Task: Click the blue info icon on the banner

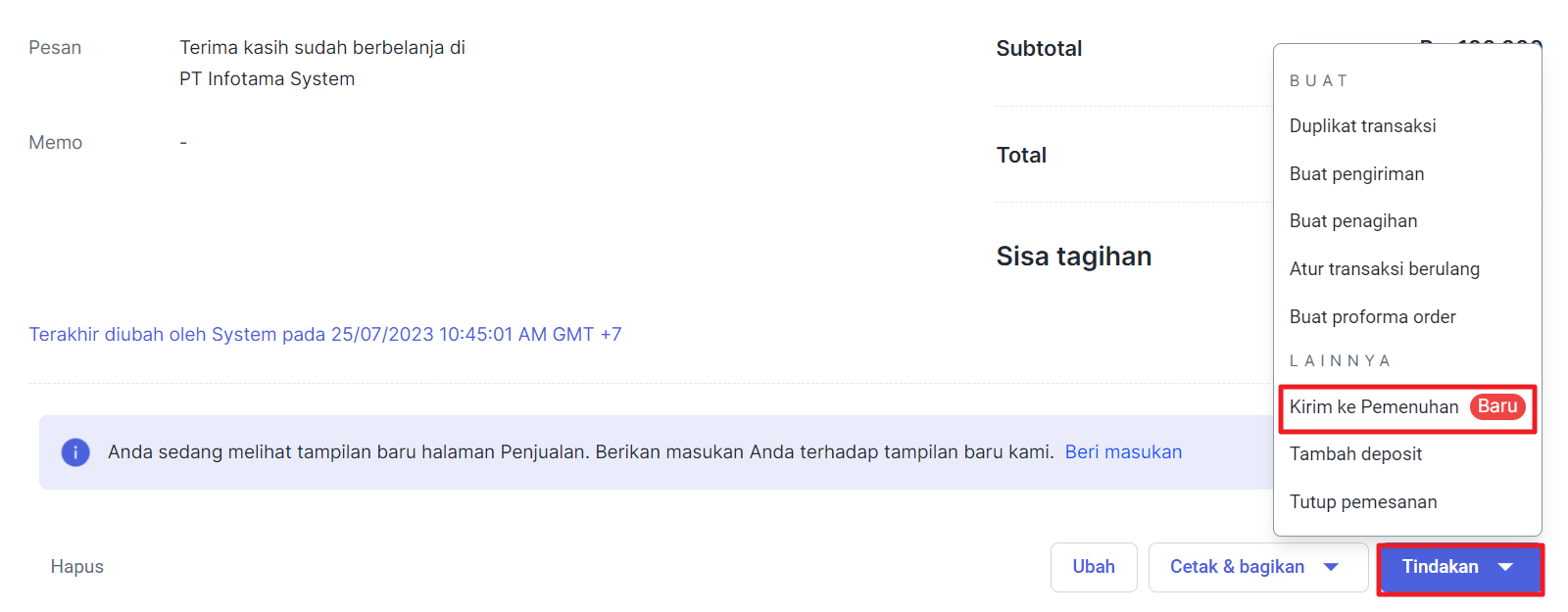Action: click(75, 451)
